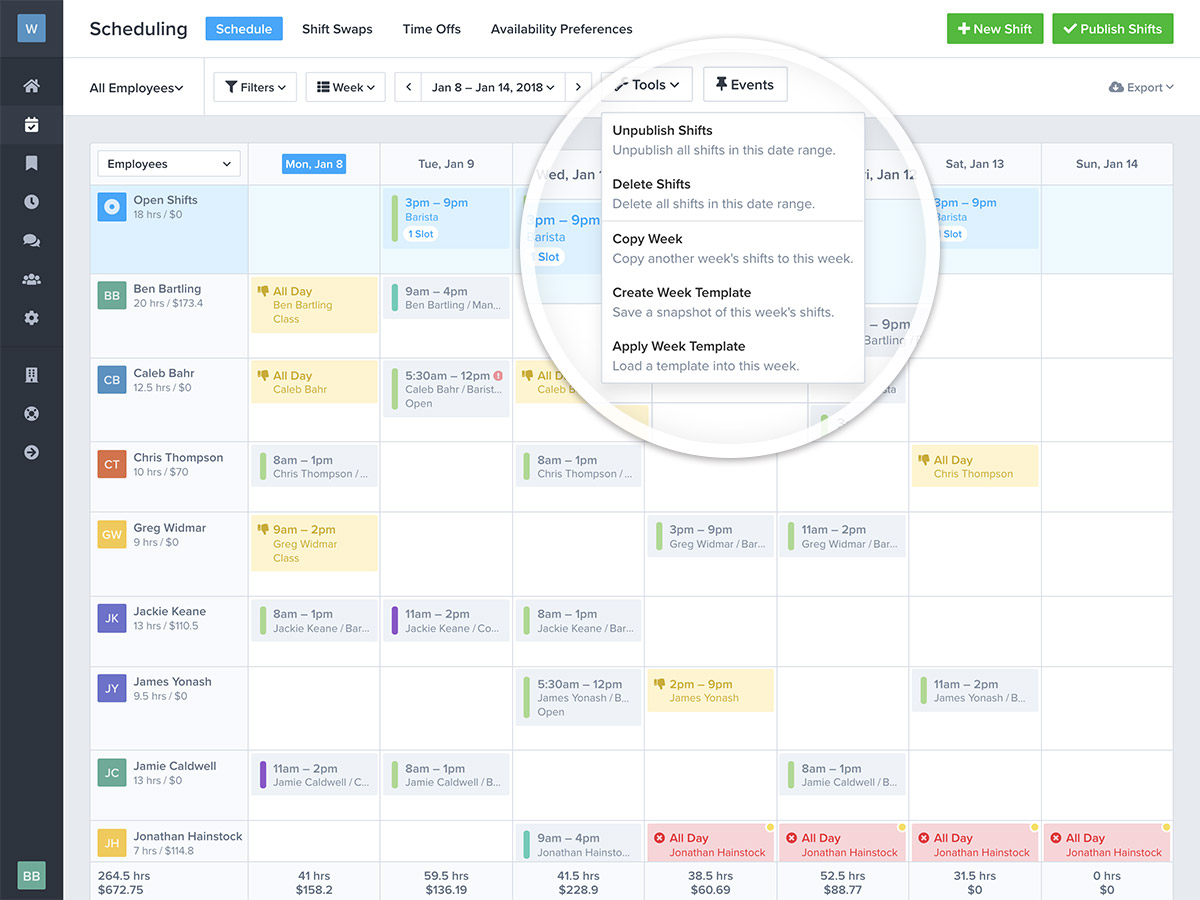Open the BB user avatar at the sidebar bottom
The image size is (1200, 900).
pos(31,875)
